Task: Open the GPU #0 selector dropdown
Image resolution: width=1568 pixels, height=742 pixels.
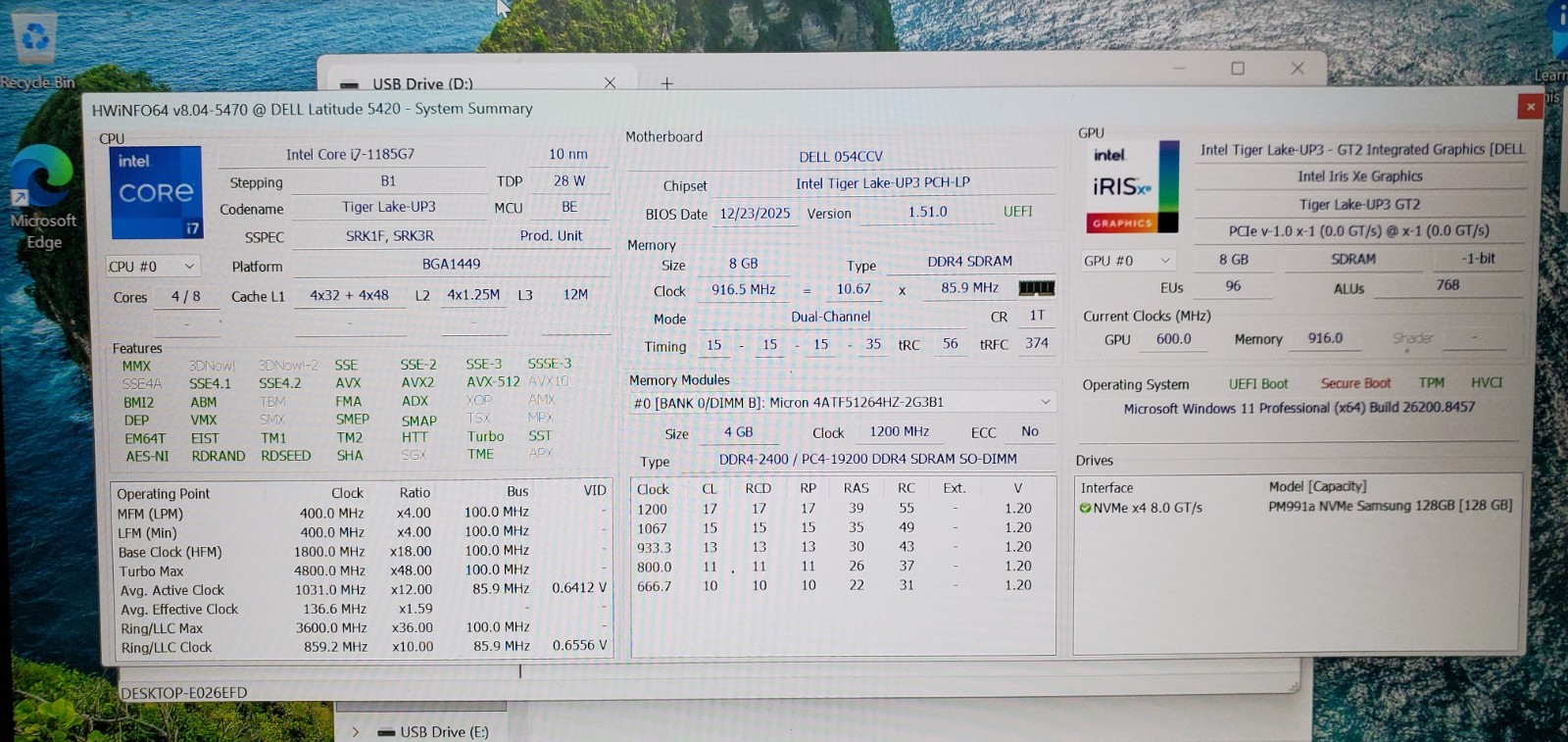Action: (1127, 261)
